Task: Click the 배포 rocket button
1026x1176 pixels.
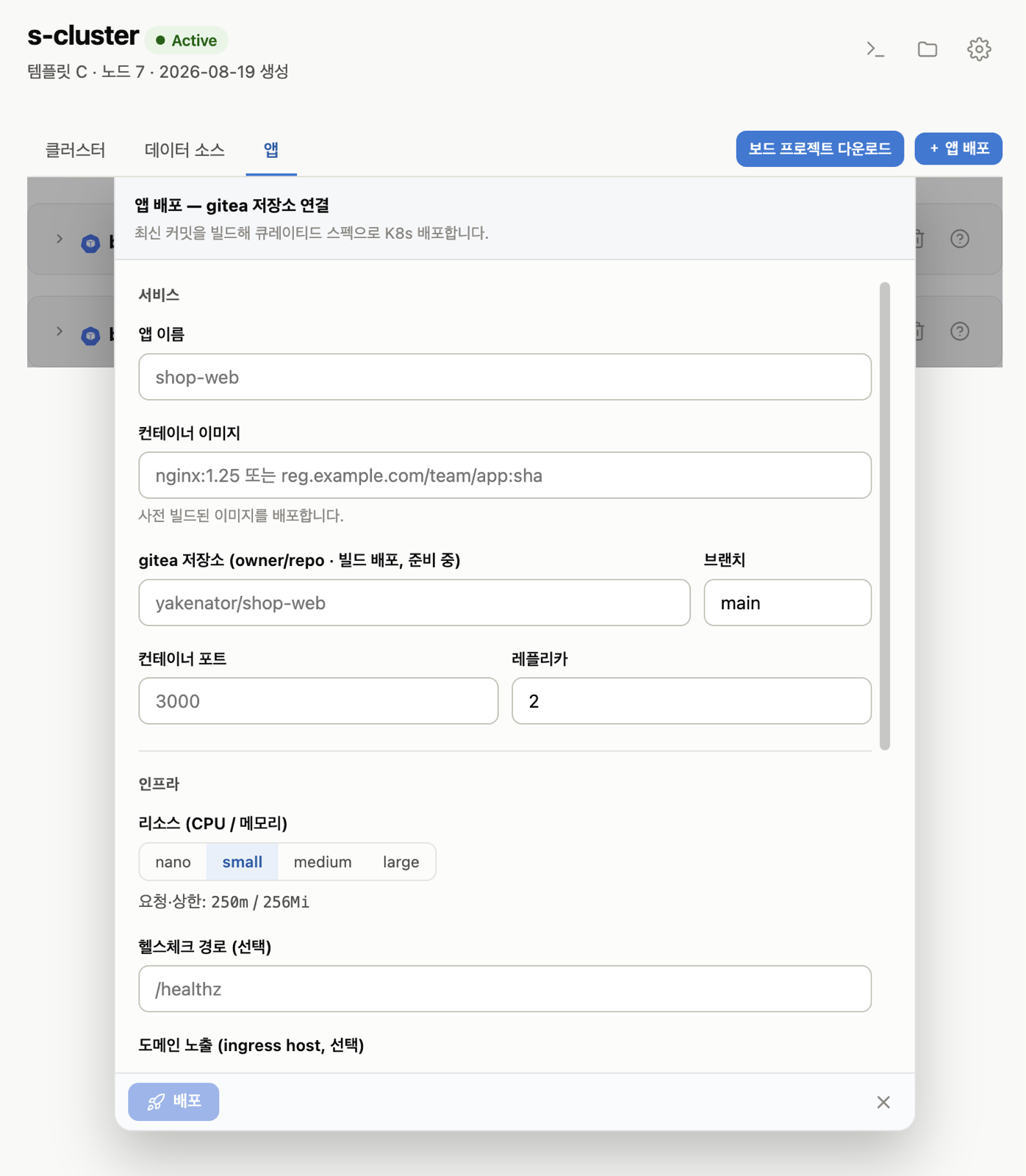Action: (x=173, y=1102)
